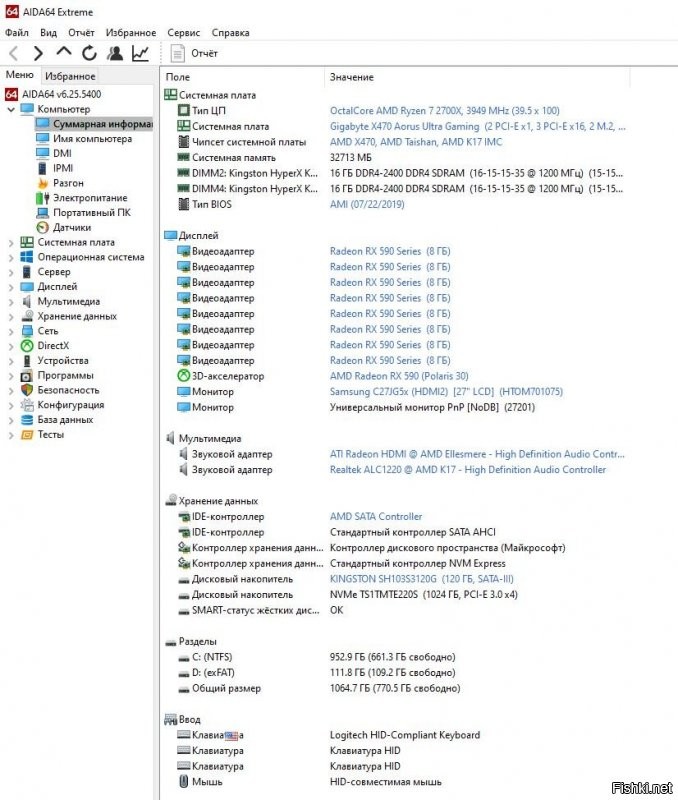Switch to the Избранное sidebar tab

click(x=70, y=76)
